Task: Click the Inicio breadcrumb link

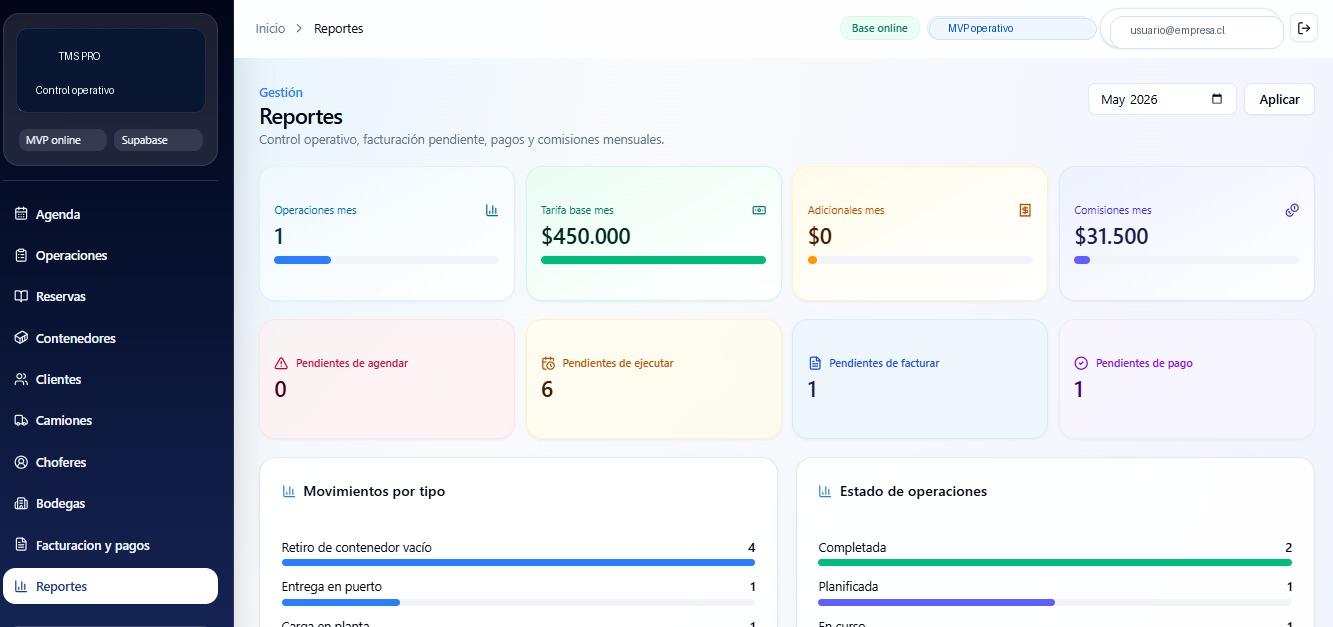Action: point(270,29)
